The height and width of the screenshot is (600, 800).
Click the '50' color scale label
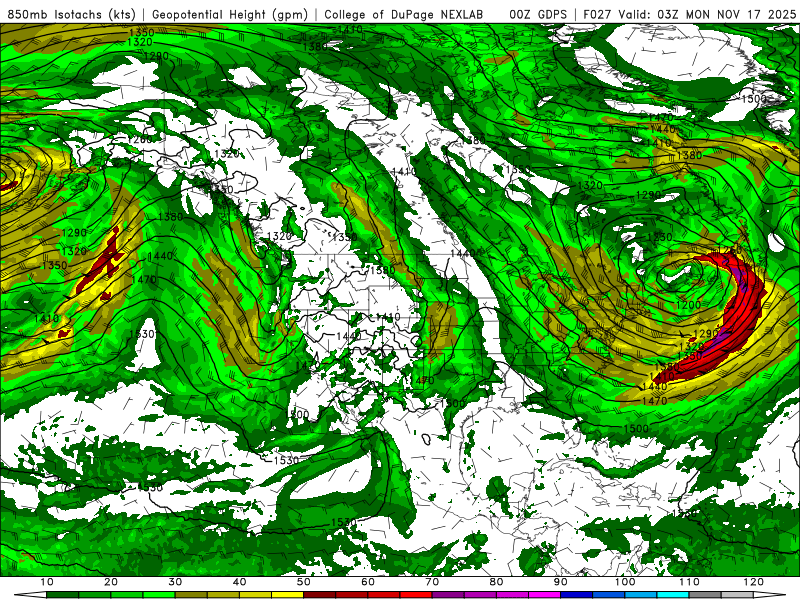pyautogui.click(x=304, y=582)
